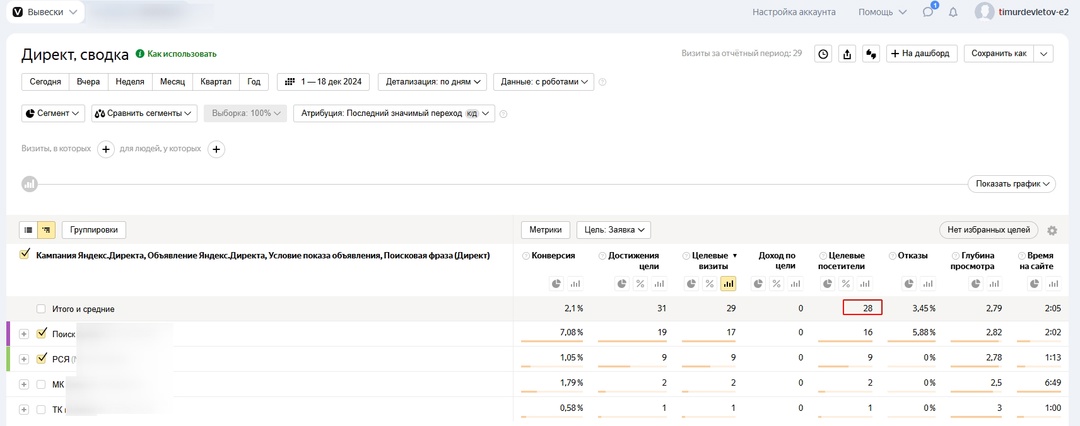Select the Год period tab
This screenshot has height=426, width=1080.
point(254,81)
